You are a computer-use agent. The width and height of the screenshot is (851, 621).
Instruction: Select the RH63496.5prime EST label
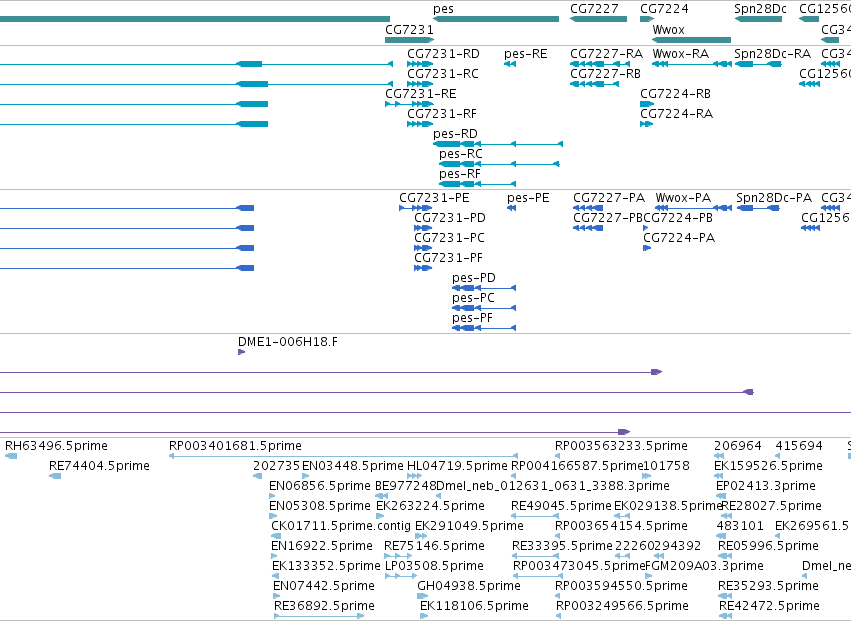[x=56, y=446]
